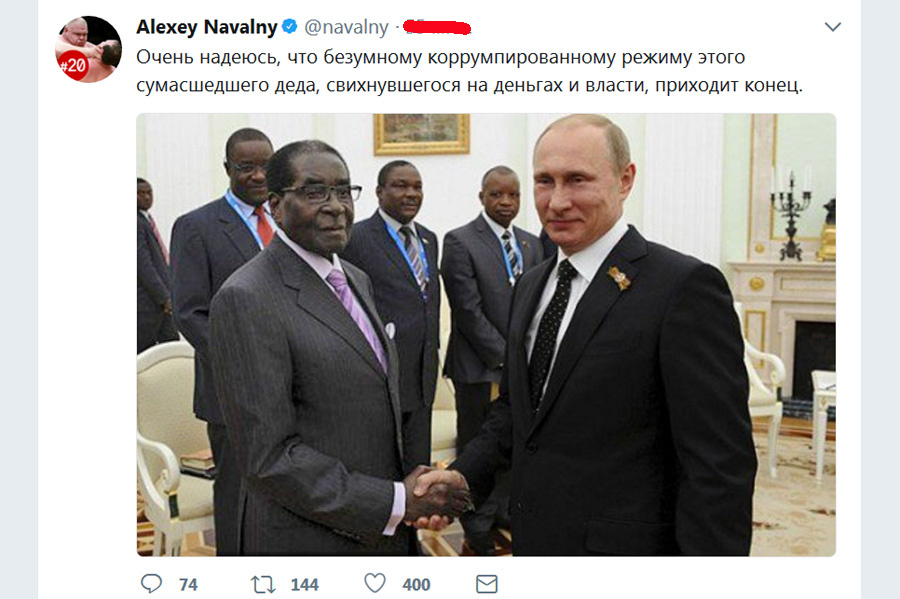Click tweet text line starting 'Очень надеюсь'
The height and width of the screenshot is (599, 900).
pyautogui.click(x=441, y=57)
